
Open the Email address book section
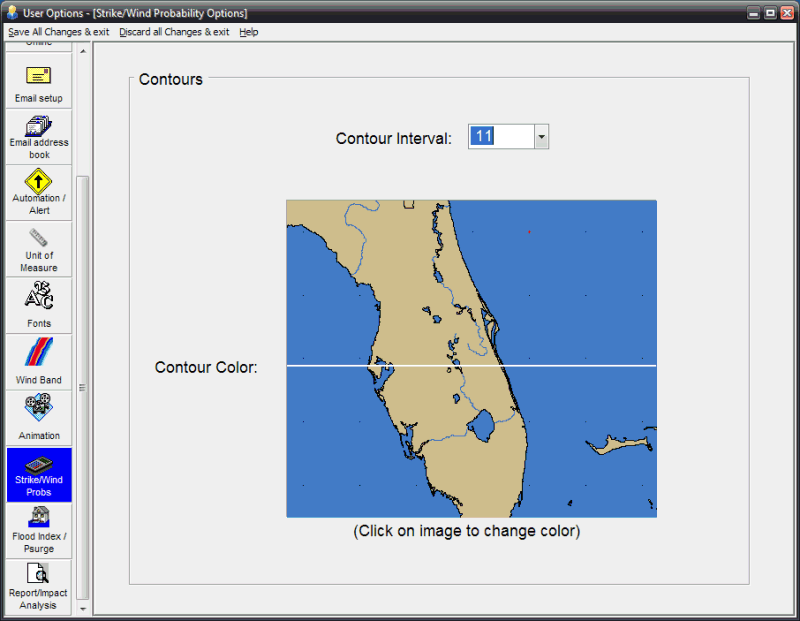point(38,137)
